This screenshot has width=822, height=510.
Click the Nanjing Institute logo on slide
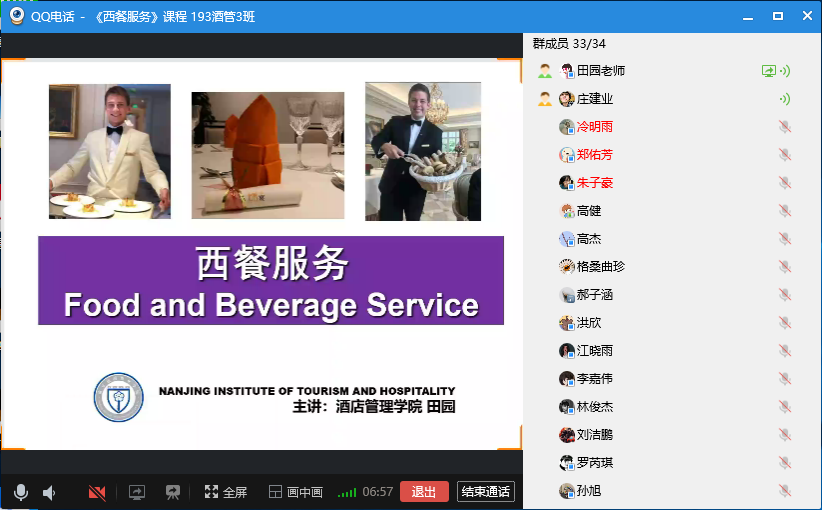point(118,397)
